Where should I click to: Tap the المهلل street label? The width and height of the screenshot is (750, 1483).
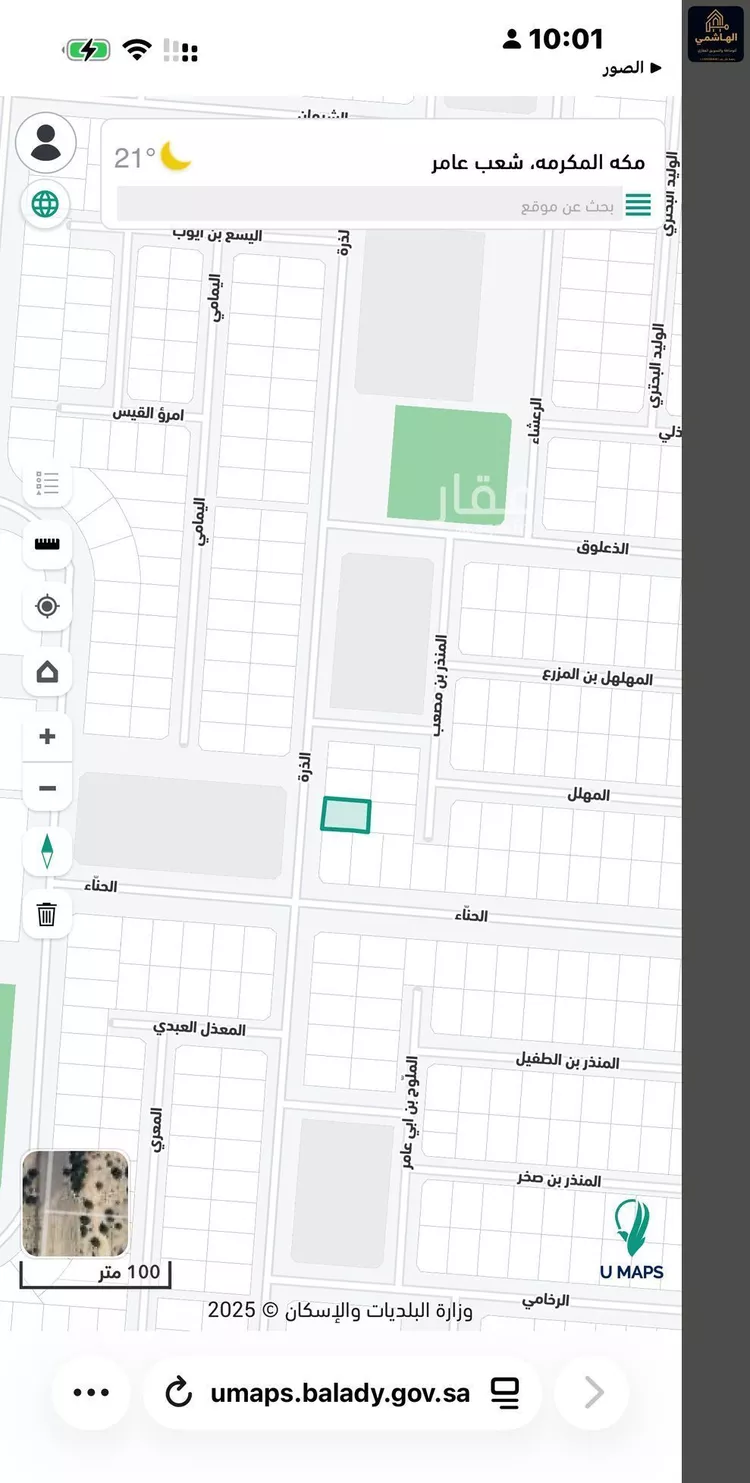(x=588, y=795)
